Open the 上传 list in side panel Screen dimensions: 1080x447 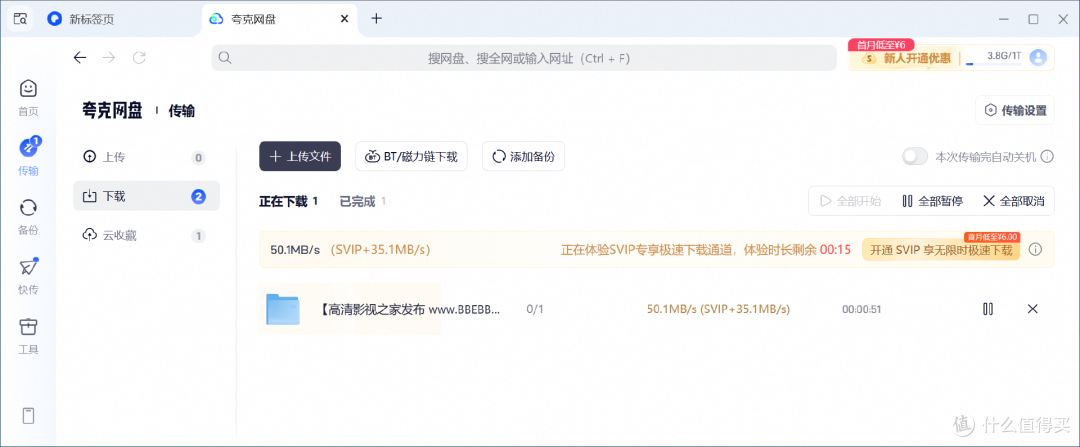click(x=146, y=157)
